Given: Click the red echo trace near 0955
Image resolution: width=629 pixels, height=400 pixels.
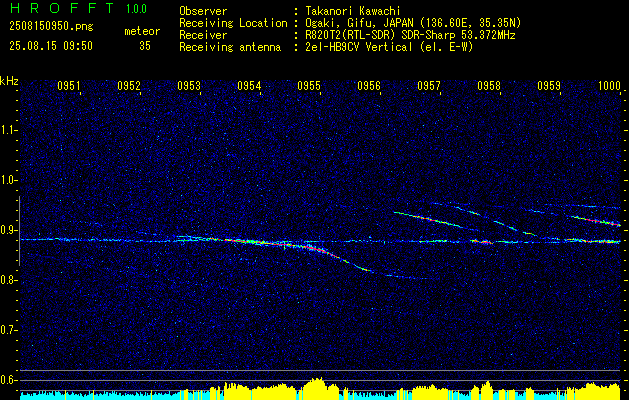Looking at the screenshot, I should (317, 249).
